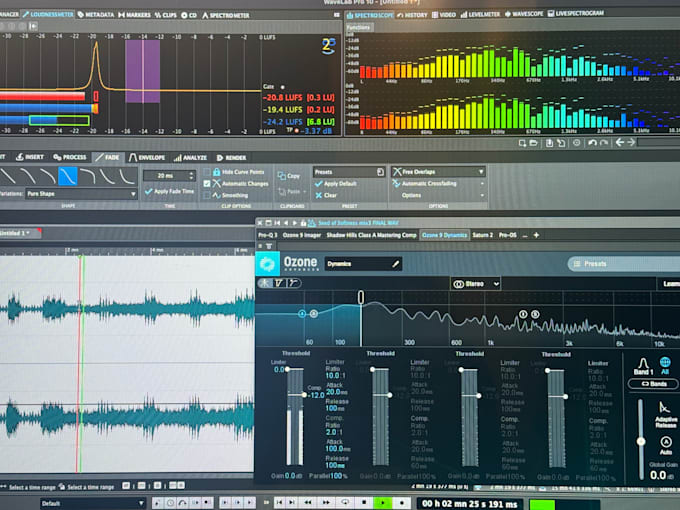Click first detection mode icon in Ozone
The height and width of the screenshot is (510, 680).
(264, 283)
